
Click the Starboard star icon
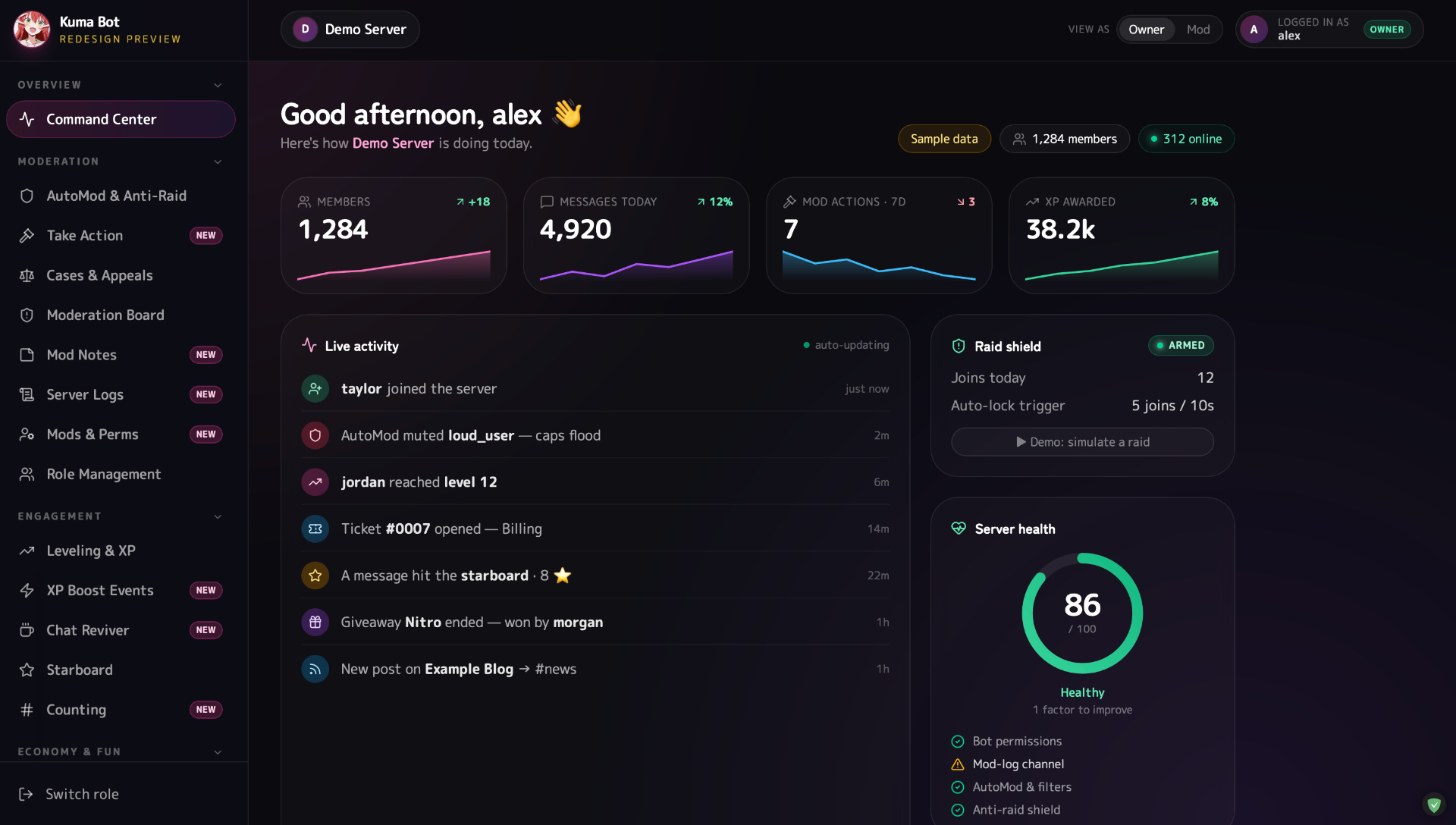click(27, 670)
